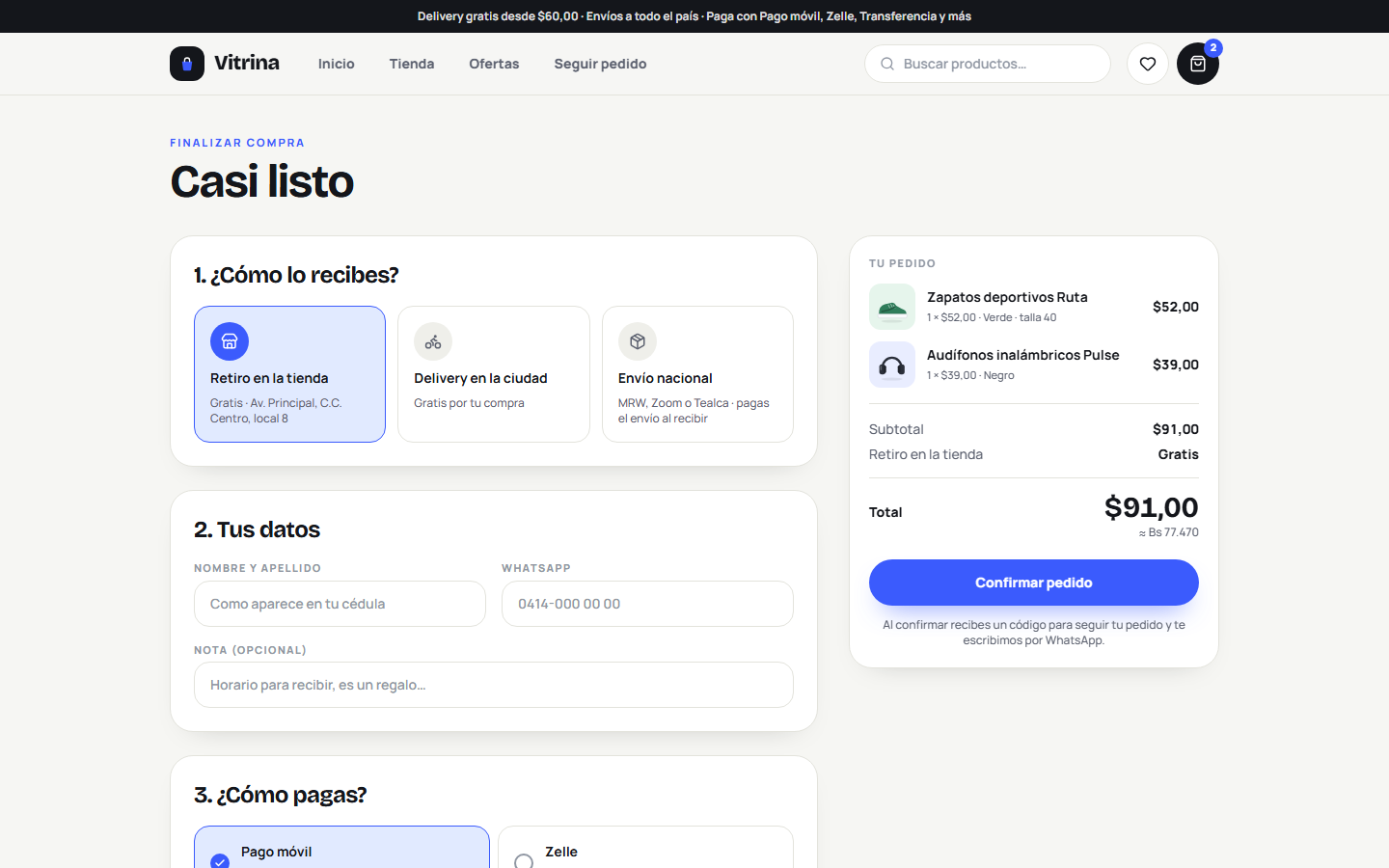
Task: Click the WhatsApp phone number field
Action: [647, 604]
